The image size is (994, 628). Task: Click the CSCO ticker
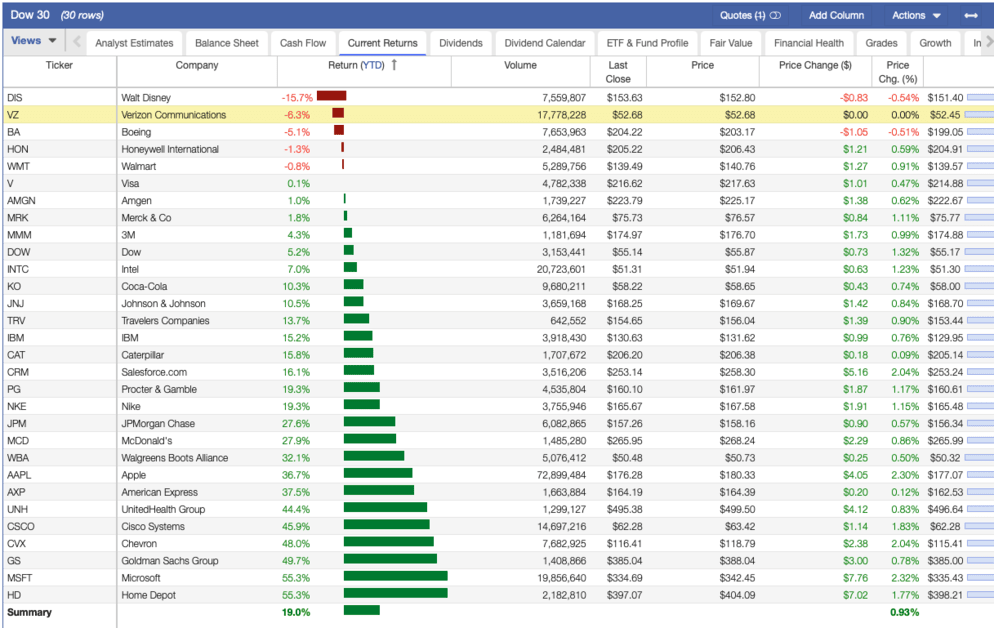20,526
